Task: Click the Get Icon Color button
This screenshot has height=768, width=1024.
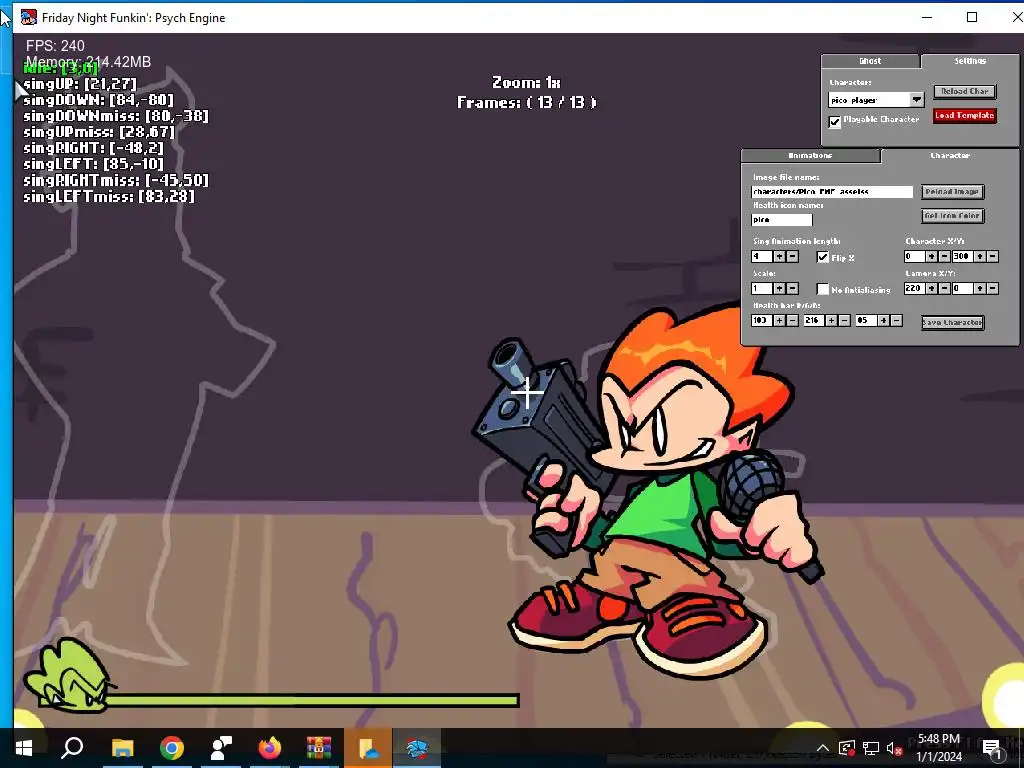Action: click(x=952, y=216)
